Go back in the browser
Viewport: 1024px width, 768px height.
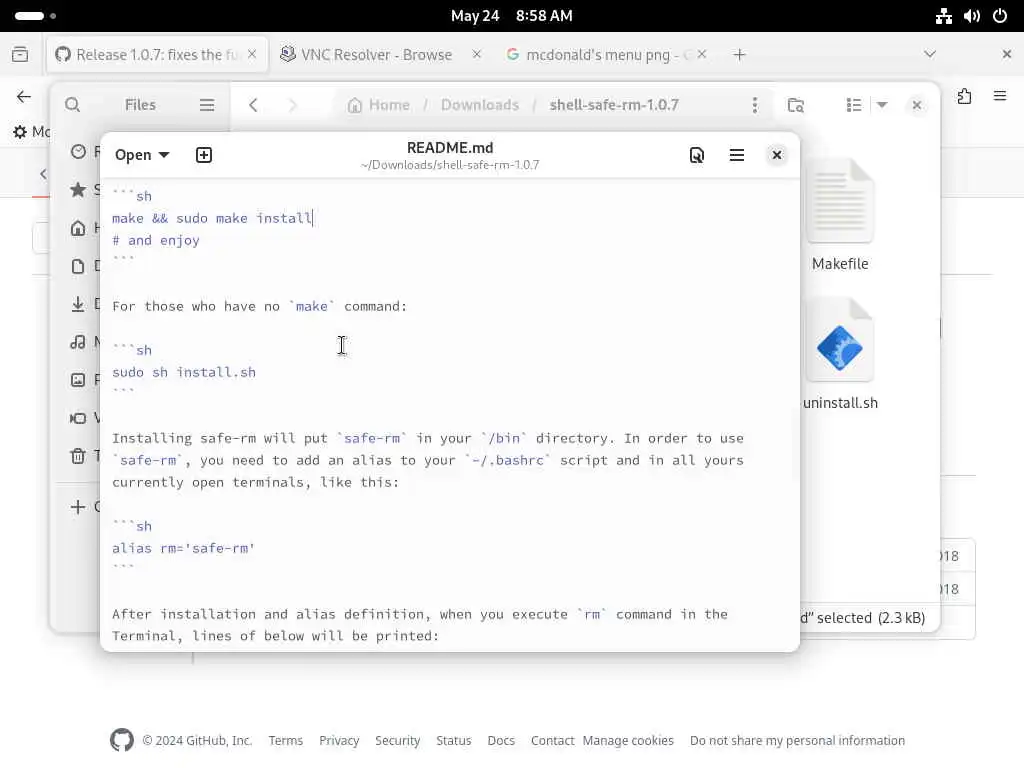pyautogui.click(x=24, y=97)
